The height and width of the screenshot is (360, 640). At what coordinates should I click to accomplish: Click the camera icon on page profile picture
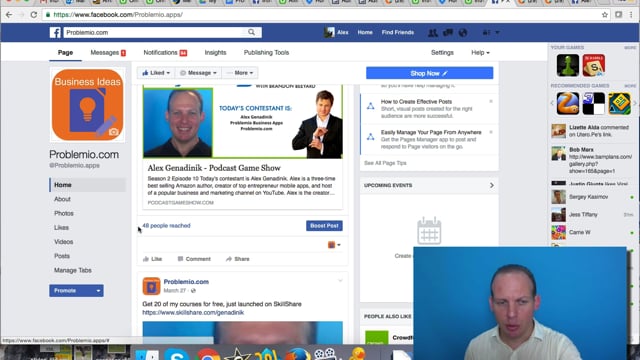(x=113, y=132)
